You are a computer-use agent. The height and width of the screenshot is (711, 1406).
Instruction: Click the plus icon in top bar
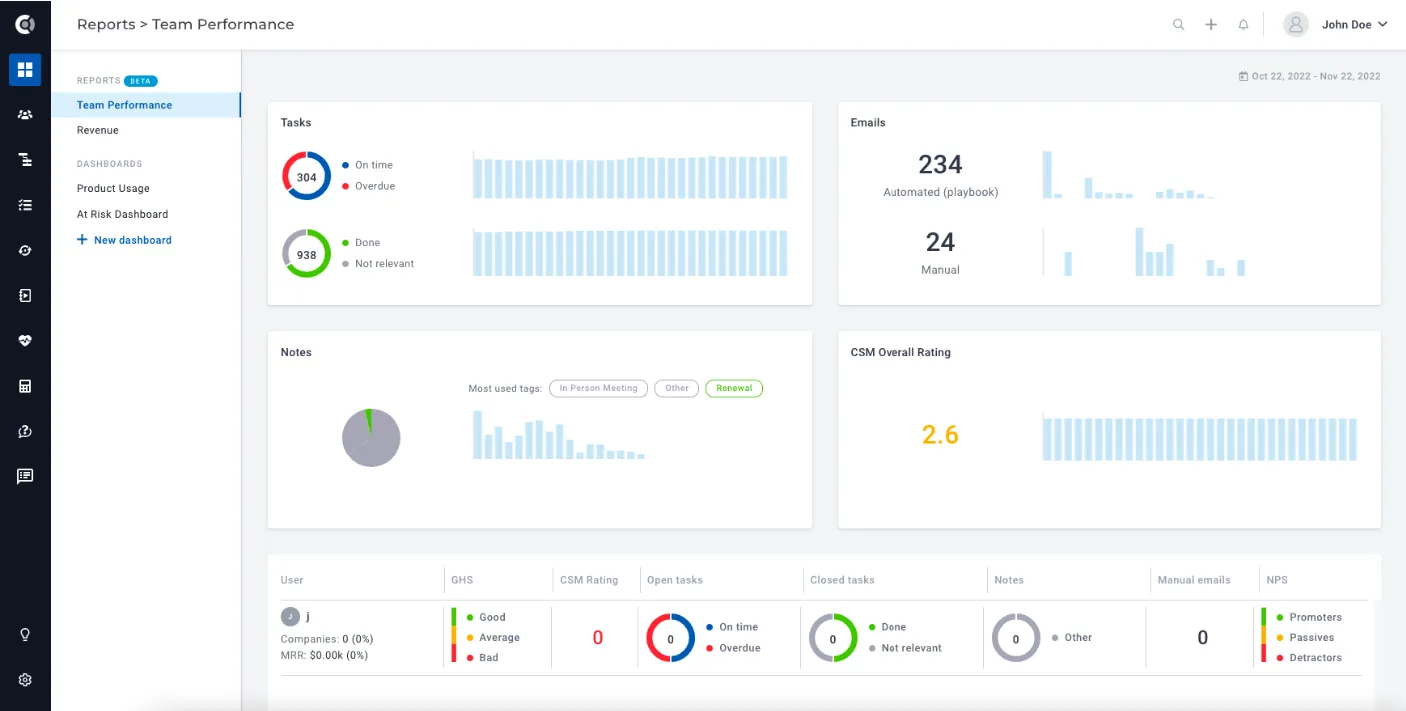(x=1211, y=25)
